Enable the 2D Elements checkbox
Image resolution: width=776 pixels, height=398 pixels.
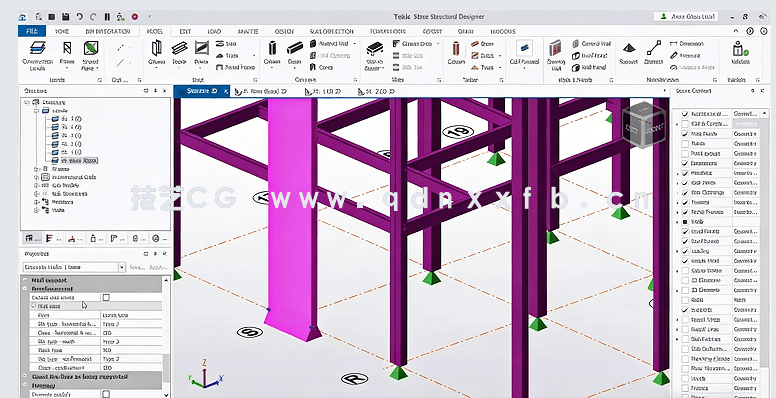pyautogui.click(x=685, y=290)
